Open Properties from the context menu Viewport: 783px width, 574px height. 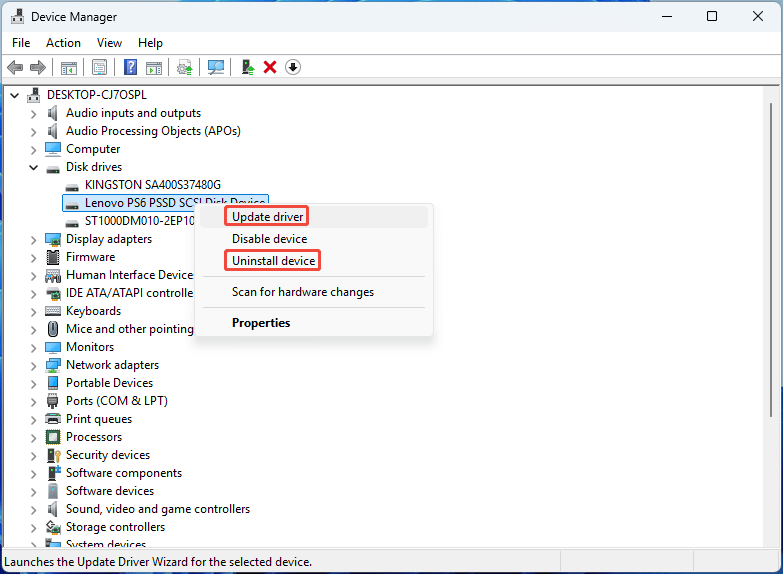coord(314,323)
